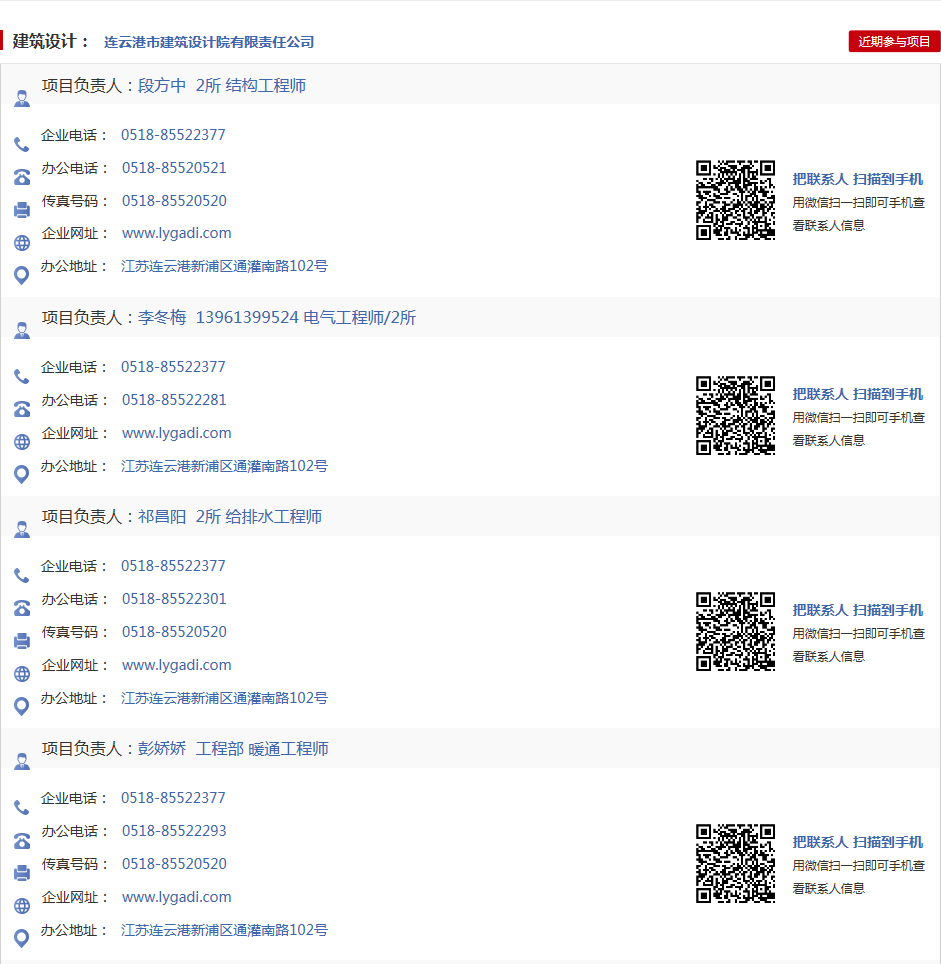941x964 pixels.
Task: Click office number 0518-85520521
Action: pos(174,168)
